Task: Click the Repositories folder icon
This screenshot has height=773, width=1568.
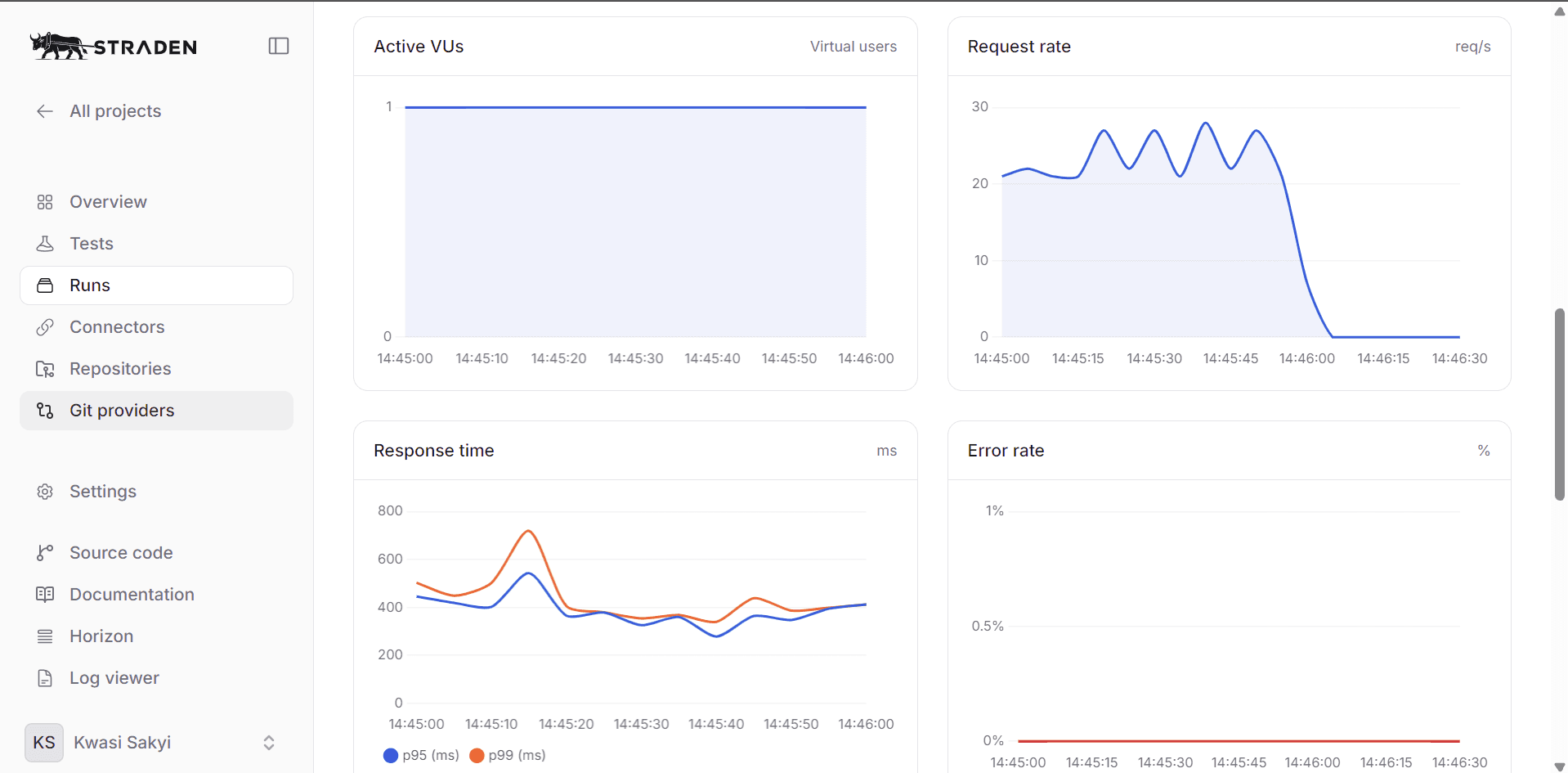Action: click(x=45, y=369)
